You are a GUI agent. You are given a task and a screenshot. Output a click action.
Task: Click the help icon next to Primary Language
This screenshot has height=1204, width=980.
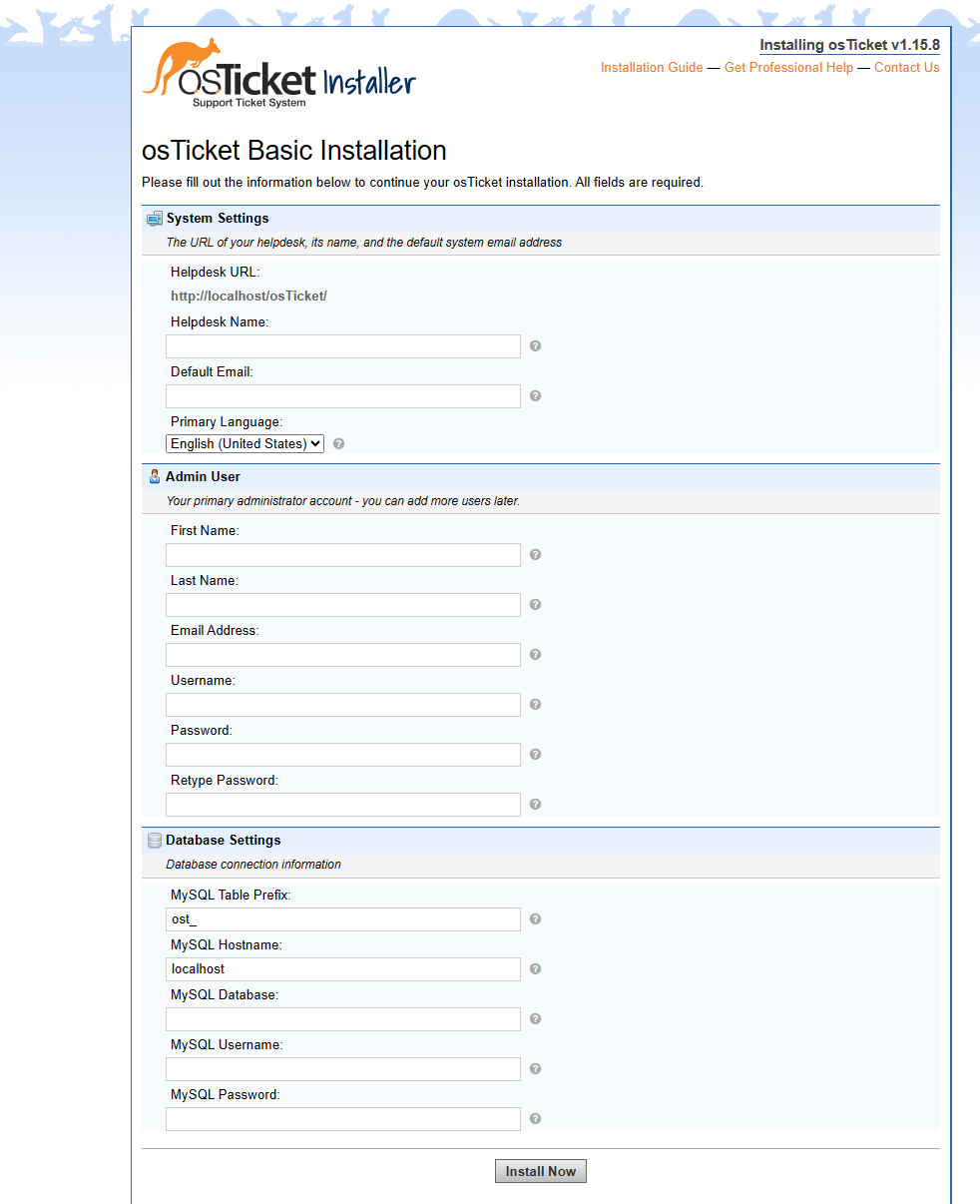(338, 443)
